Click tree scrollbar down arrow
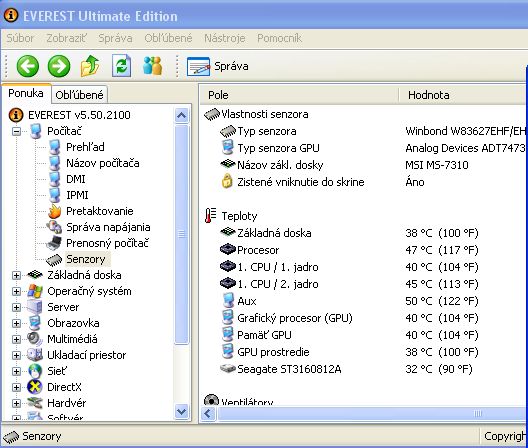Viewport: 528px width, 448px height. click(x=182, y=411)
